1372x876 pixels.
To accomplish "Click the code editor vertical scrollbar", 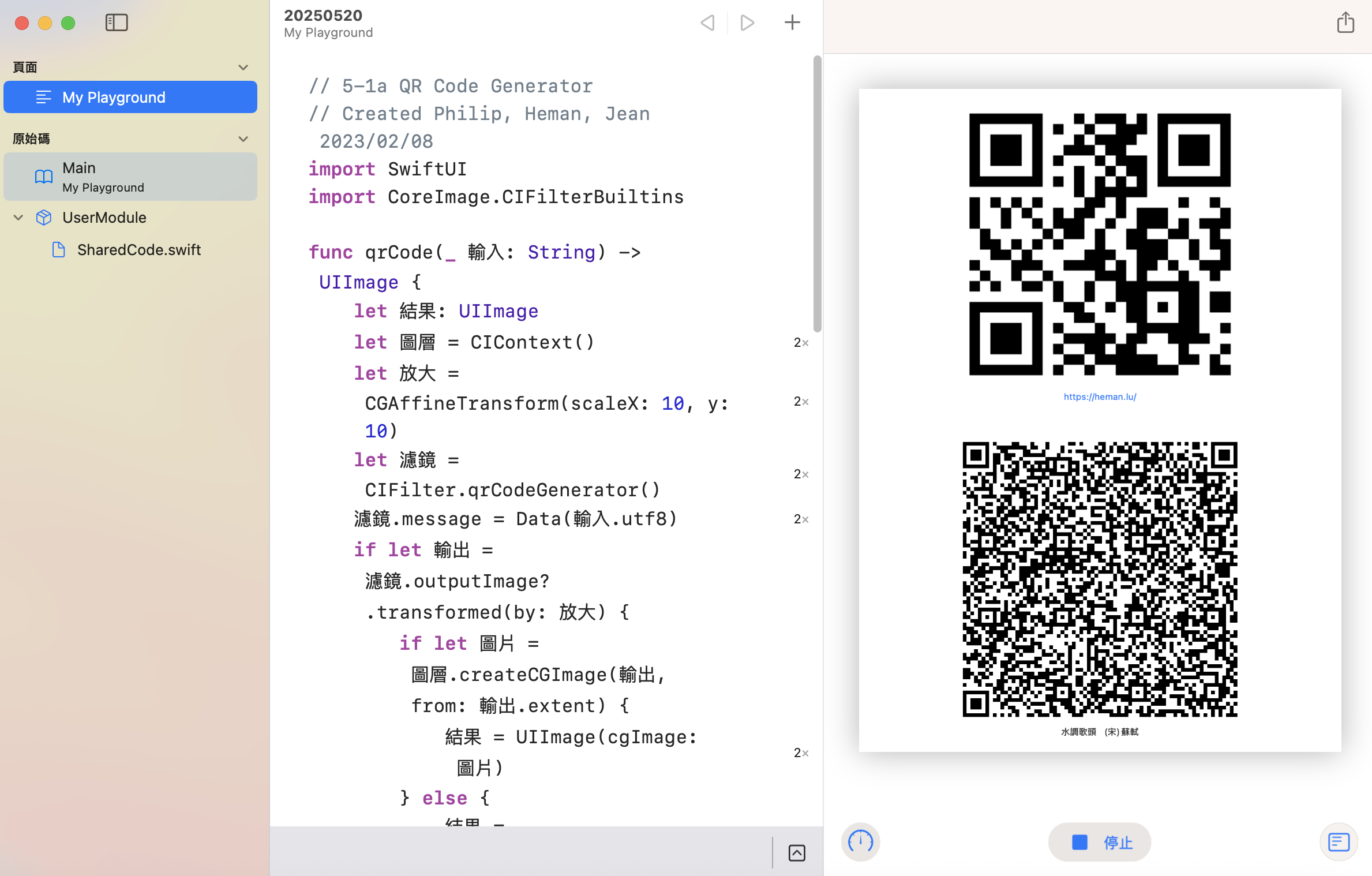I will (x=817, y=194).
